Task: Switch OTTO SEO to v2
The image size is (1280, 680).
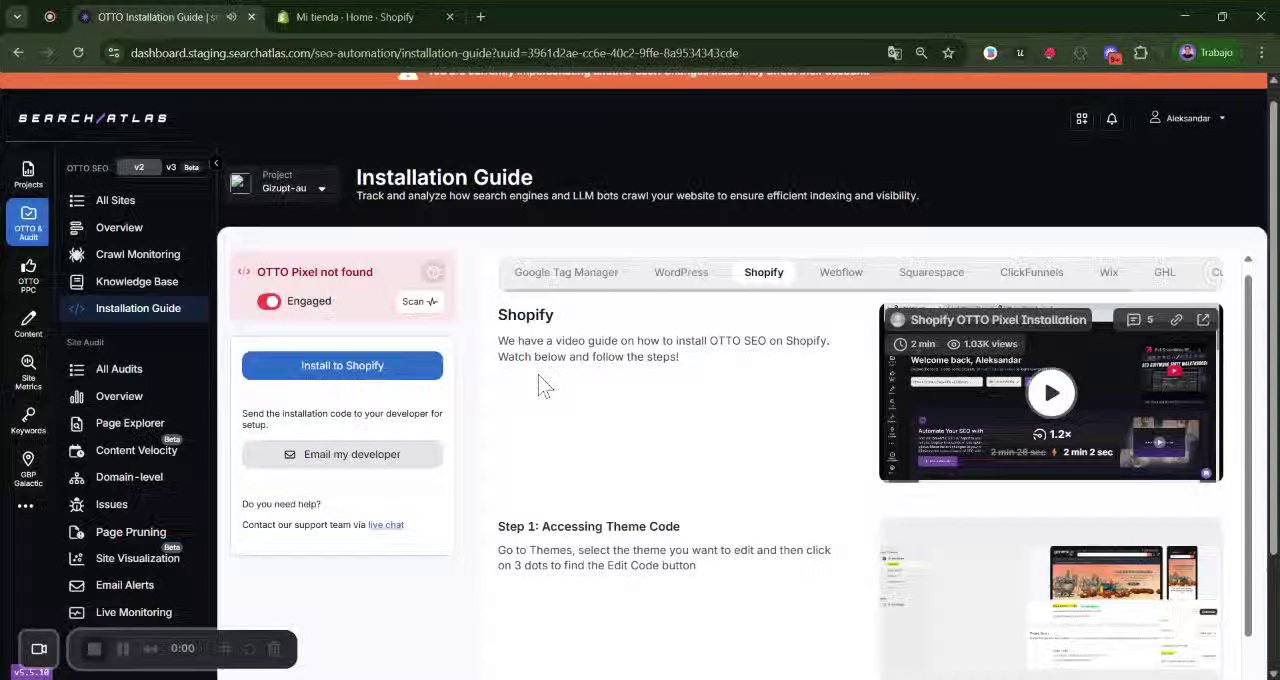Action: [x=139, y=167]
